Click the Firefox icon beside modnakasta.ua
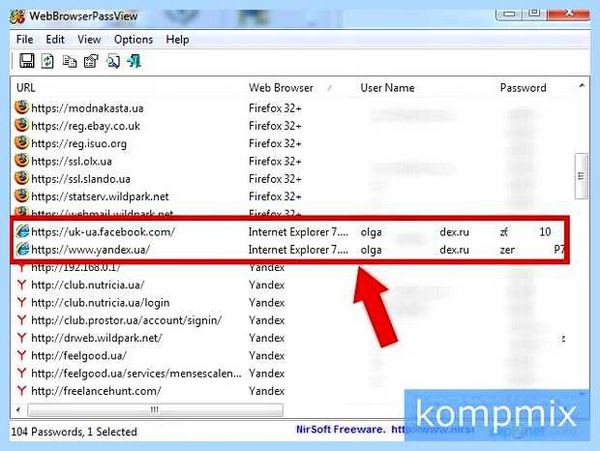Viewport: 600px width, 451px height. coord(22,107)
